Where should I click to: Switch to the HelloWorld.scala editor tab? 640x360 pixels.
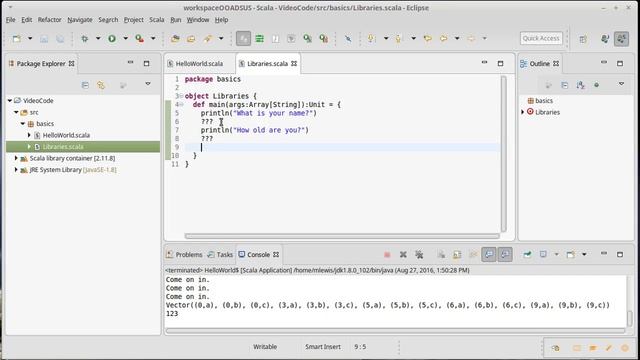[199, 64]
